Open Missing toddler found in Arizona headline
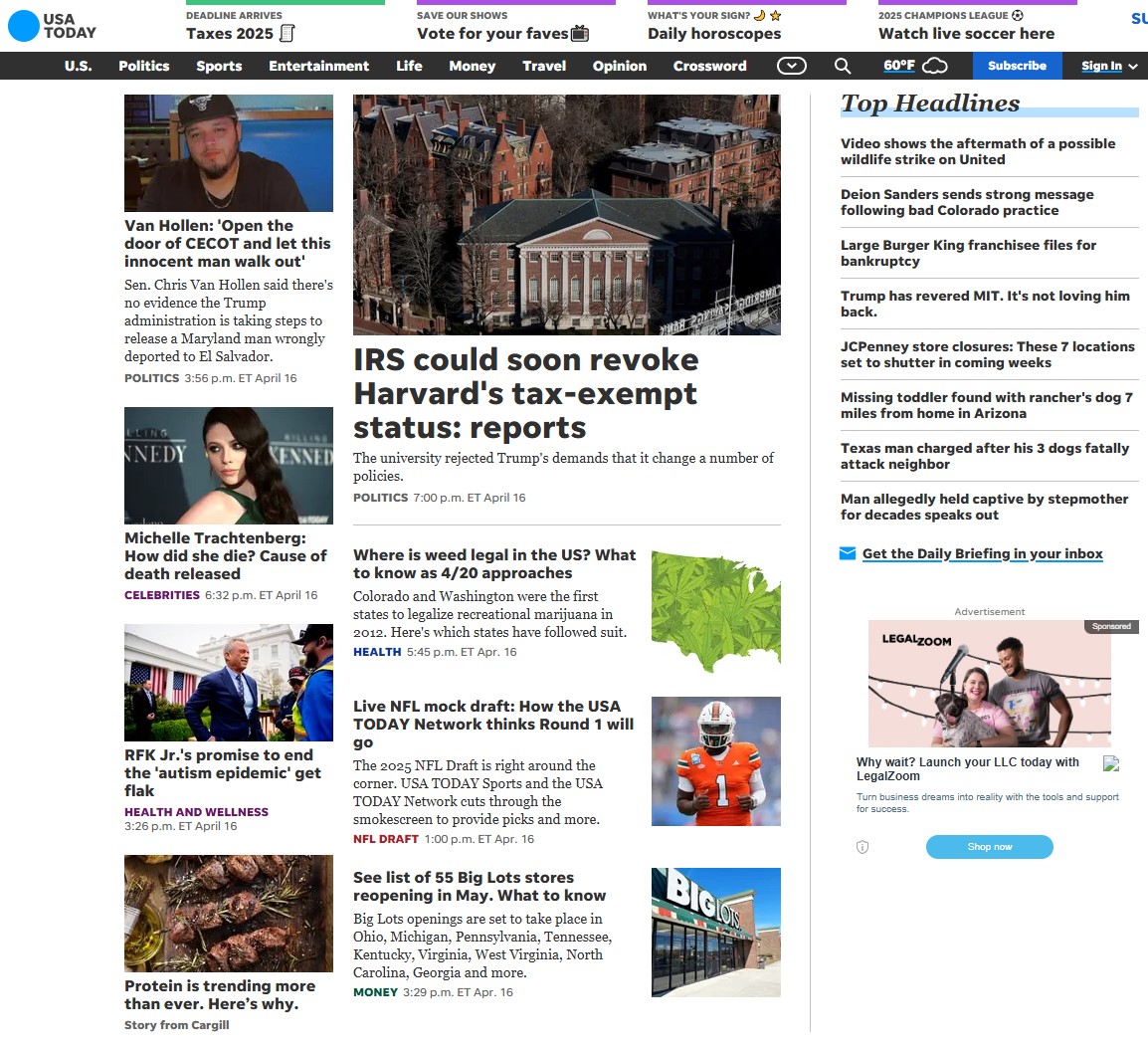Image resolution: width=1148 pixels, height=1049 pixels. pos(987,405)
